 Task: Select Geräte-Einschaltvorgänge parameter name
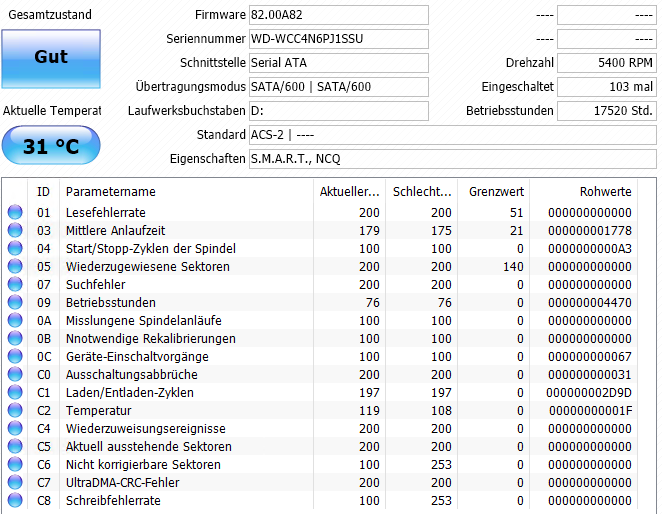[x=137, y=356]
